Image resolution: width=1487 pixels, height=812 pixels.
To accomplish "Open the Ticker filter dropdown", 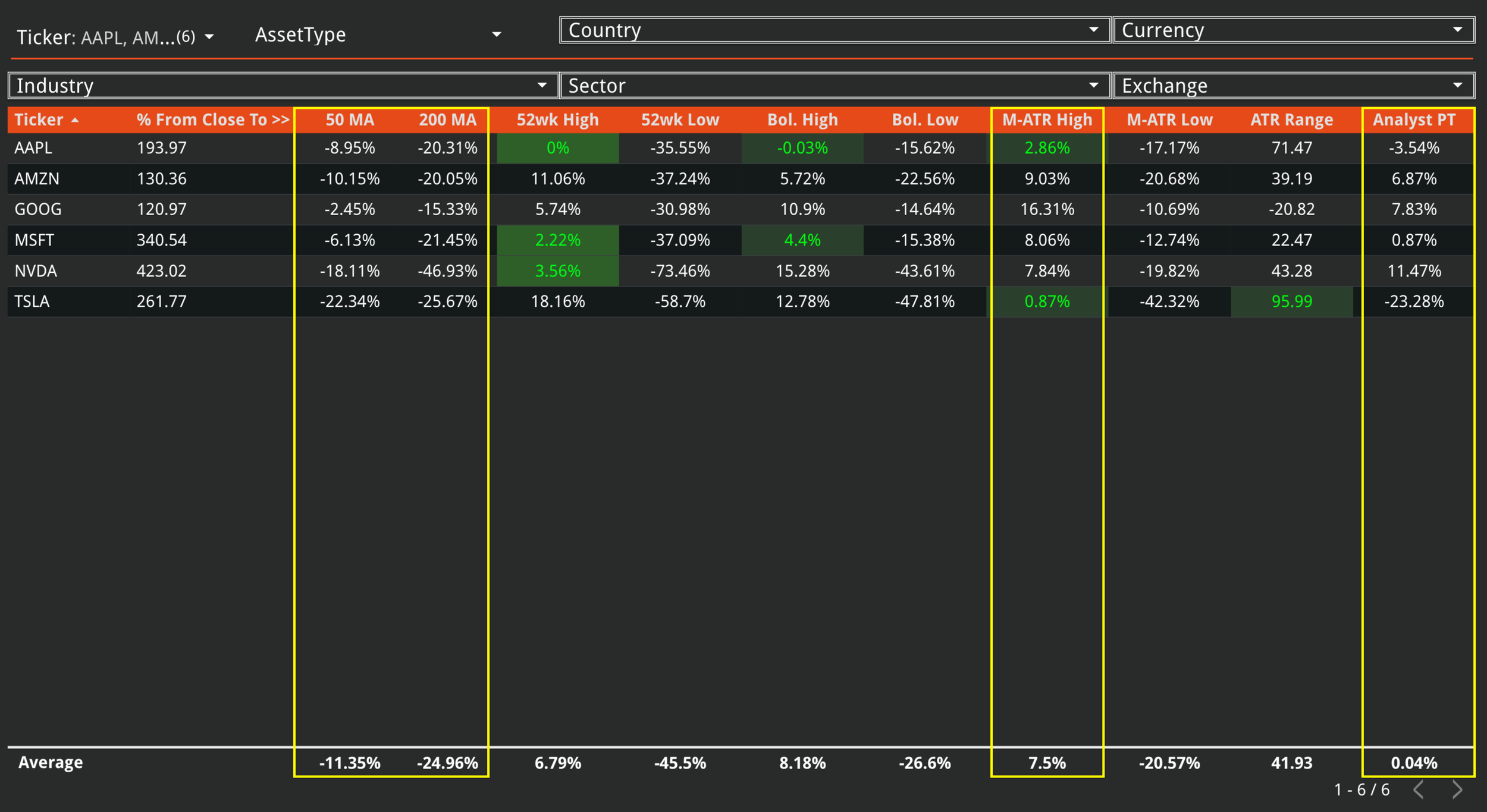I will (209, 37).
